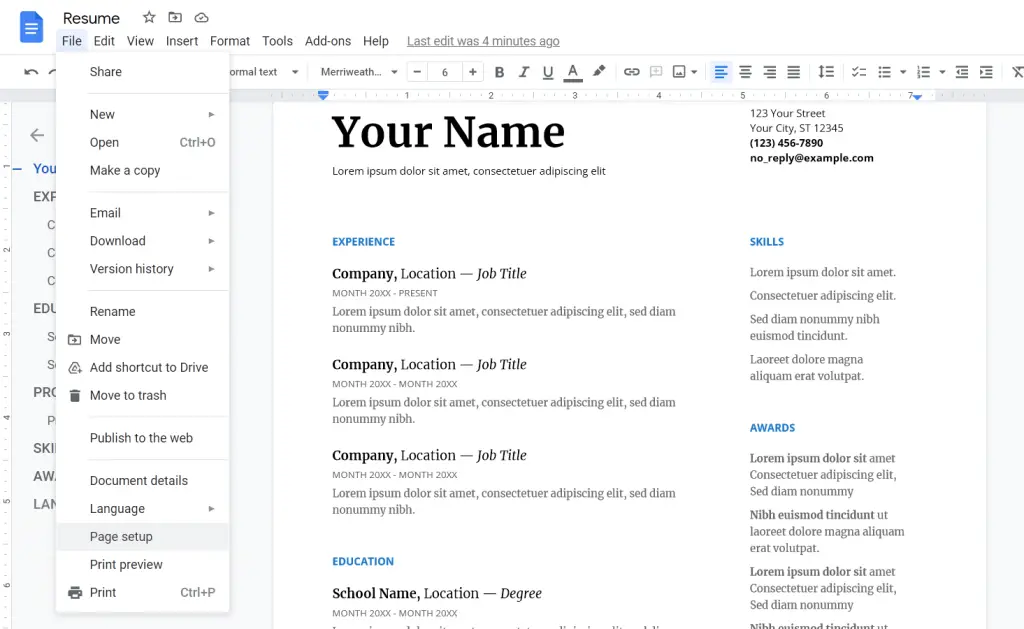Click the move-to-folder icon beside the title

175,18
